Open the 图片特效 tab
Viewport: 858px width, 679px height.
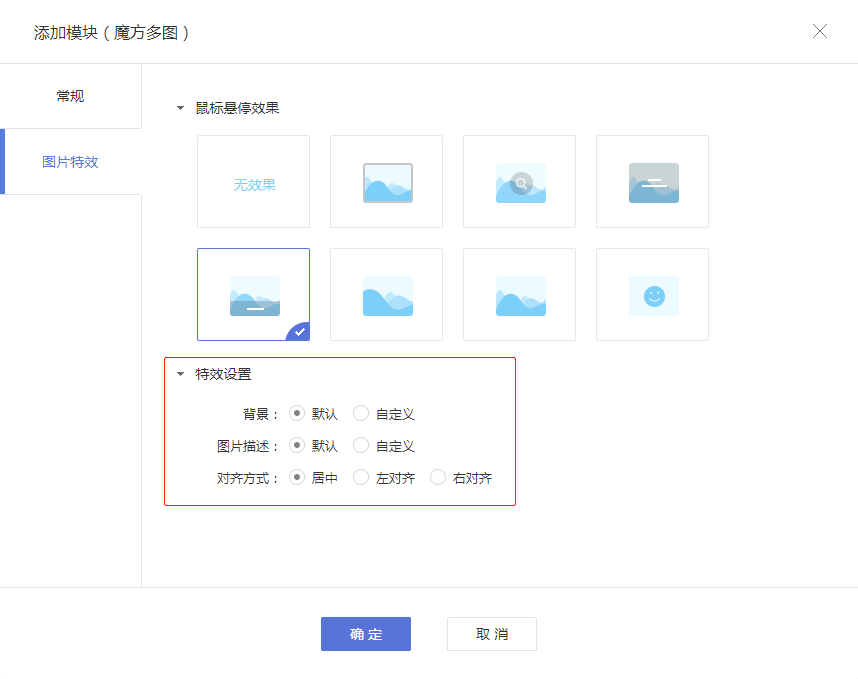[x=71, y=162]
